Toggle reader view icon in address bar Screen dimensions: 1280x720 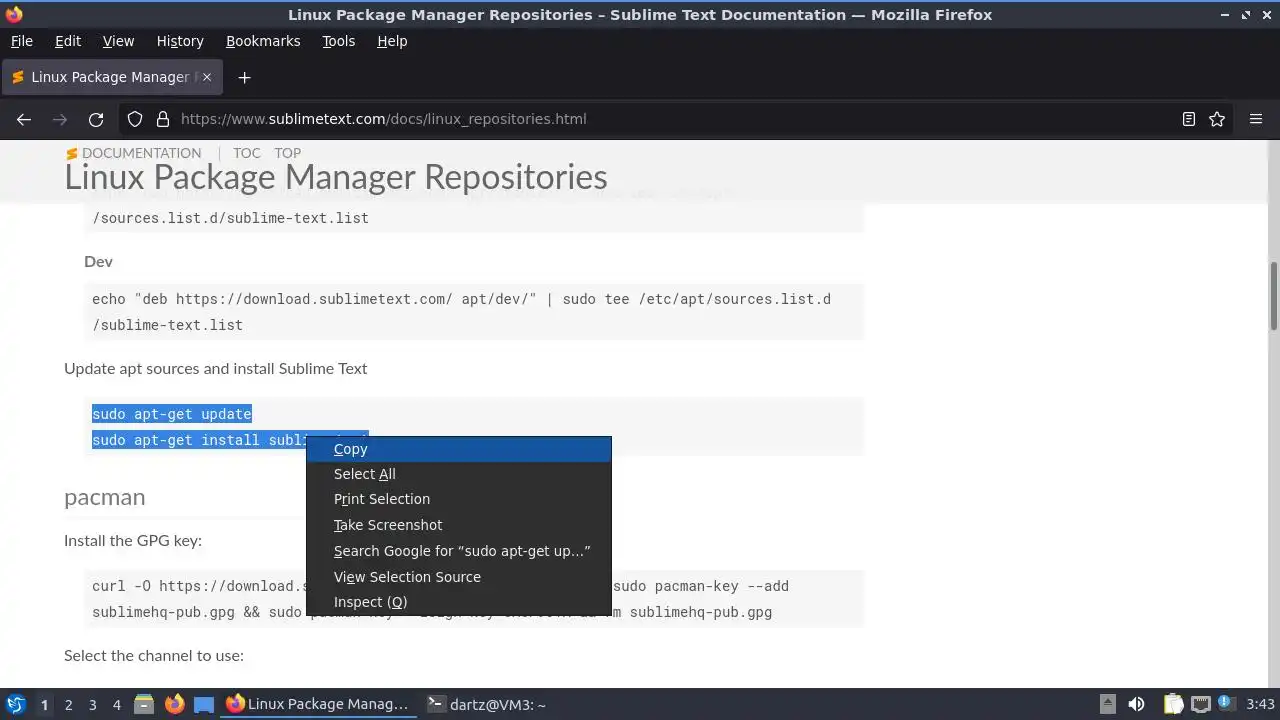click(1189, 119)
